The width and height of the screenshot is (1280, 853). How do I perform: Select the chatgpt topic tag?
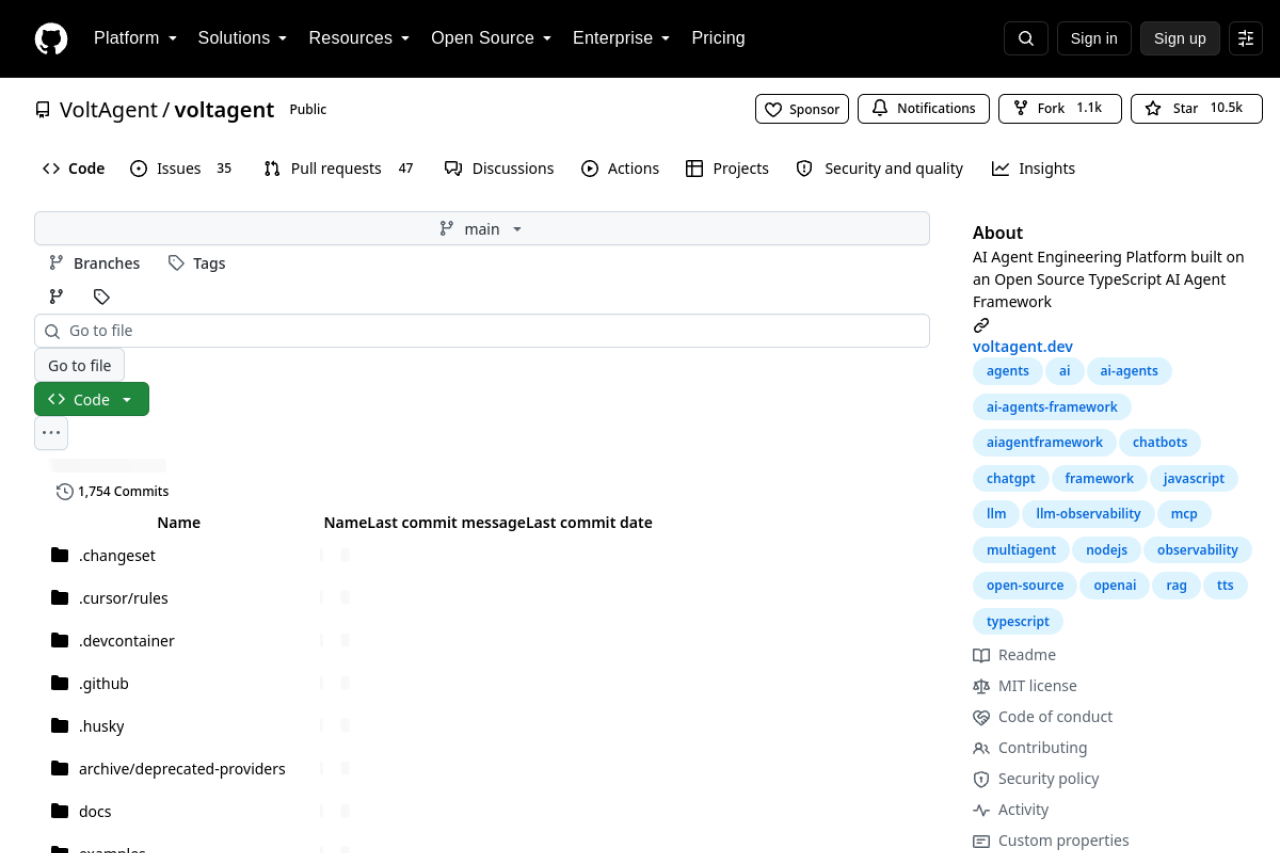1011,479
